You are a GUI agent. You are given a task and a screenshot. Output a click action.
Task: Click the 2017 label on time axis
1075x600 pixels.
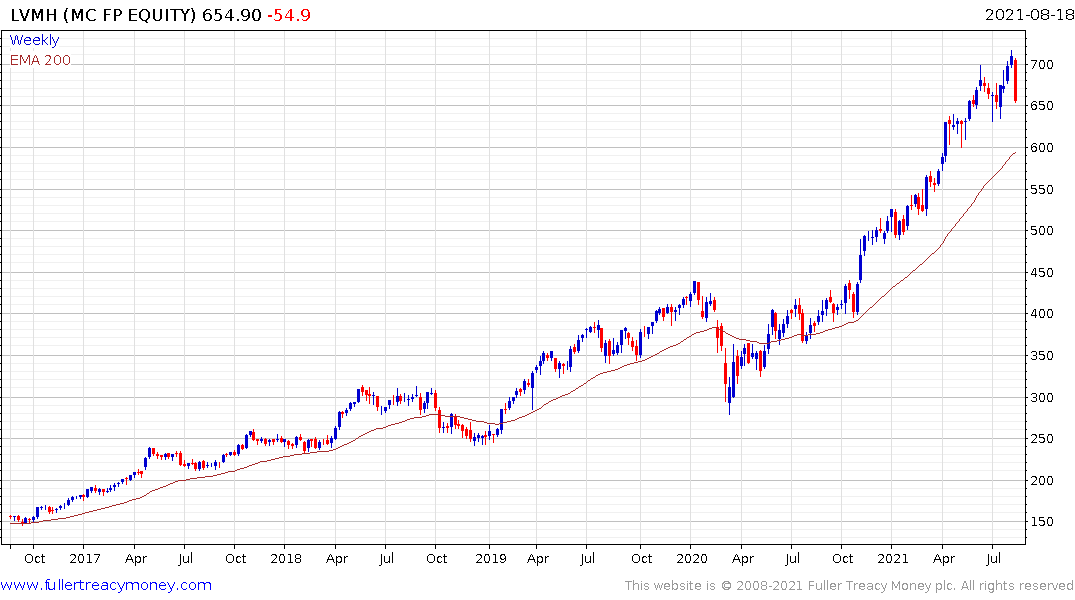point(85,558)
